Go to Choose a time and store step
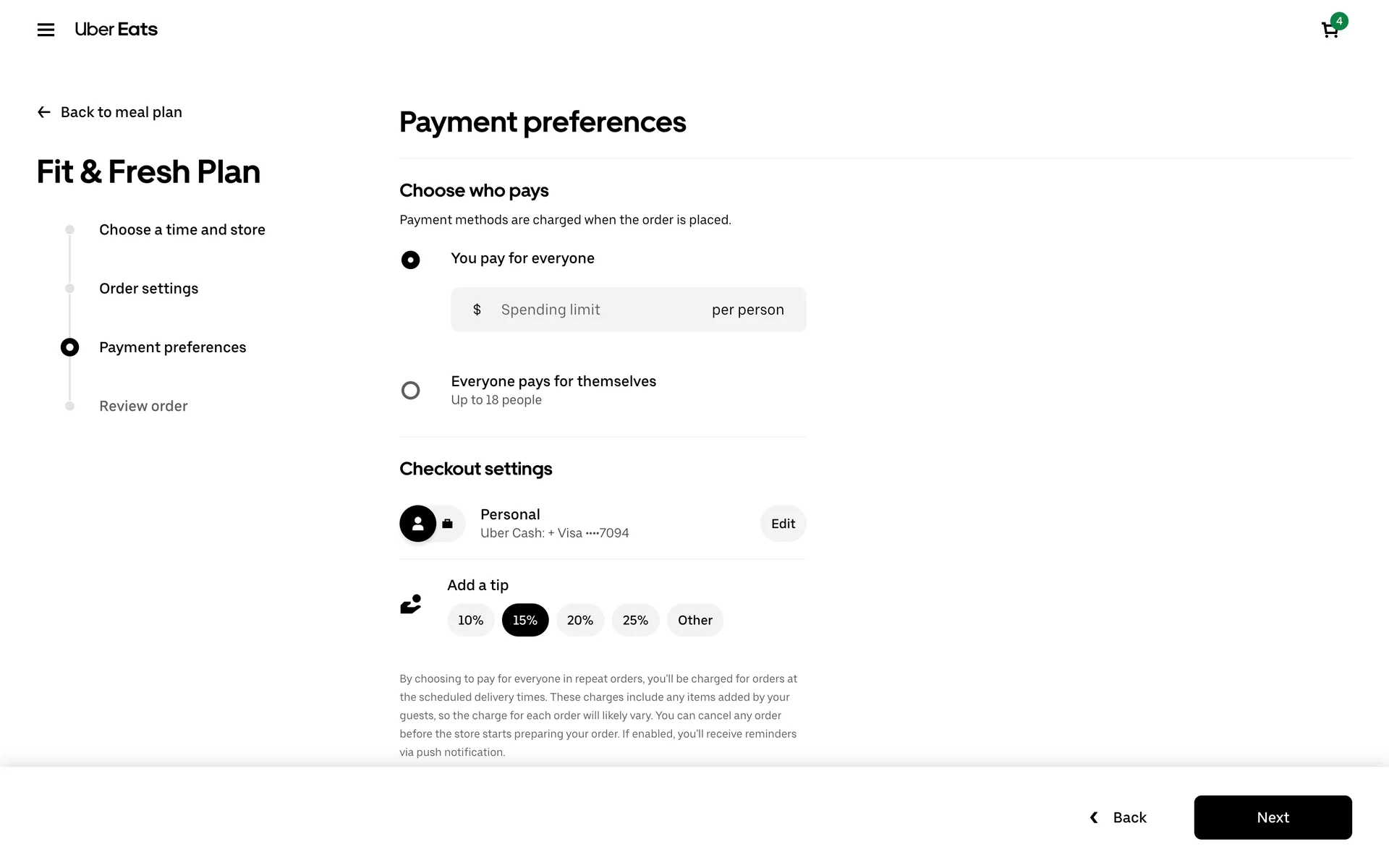The height and width of the screenshot is (868, 1389). (182, 230)
